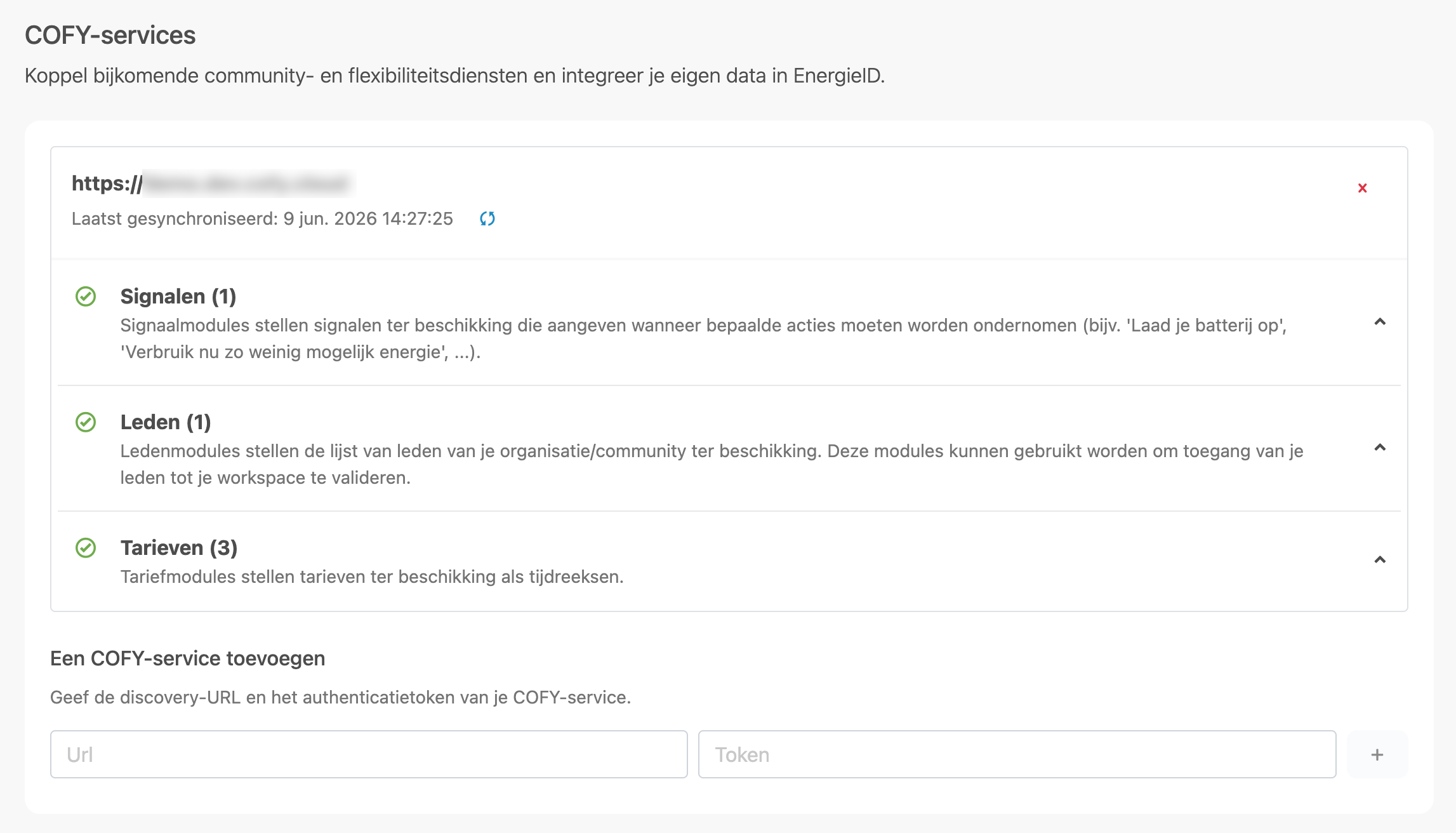Click the Signaalmodules description text
This screenshot has width=1456, height=833.
coord(703,338)
